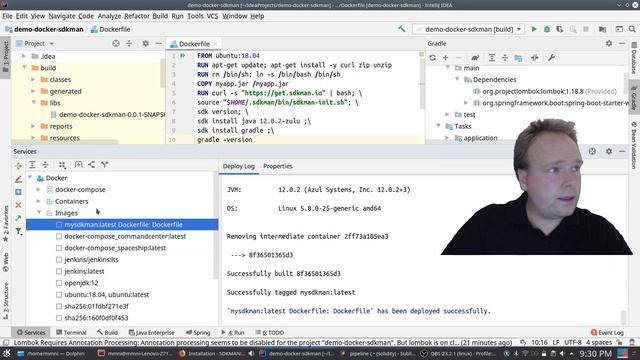The height and width of the screenshot is (360, 640).
Task: Expand all Gradle nodes toolbar icon
Action: click(492, 58)
